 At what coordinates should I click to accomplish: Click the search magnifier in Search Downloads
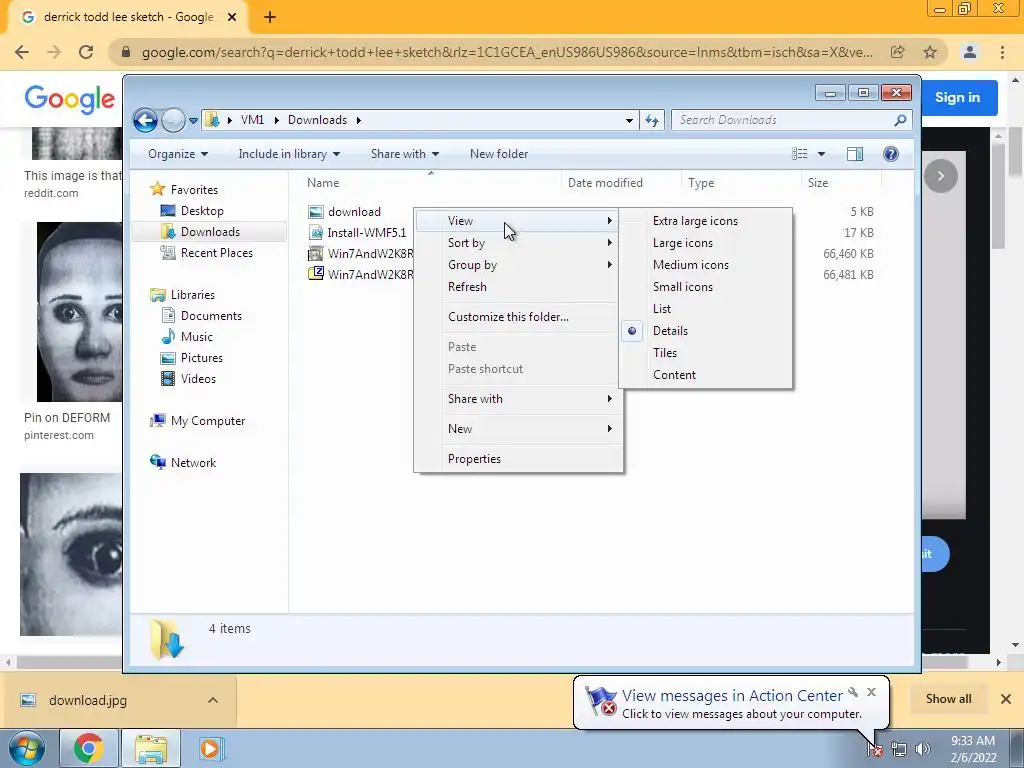click(x=900, y=120)
